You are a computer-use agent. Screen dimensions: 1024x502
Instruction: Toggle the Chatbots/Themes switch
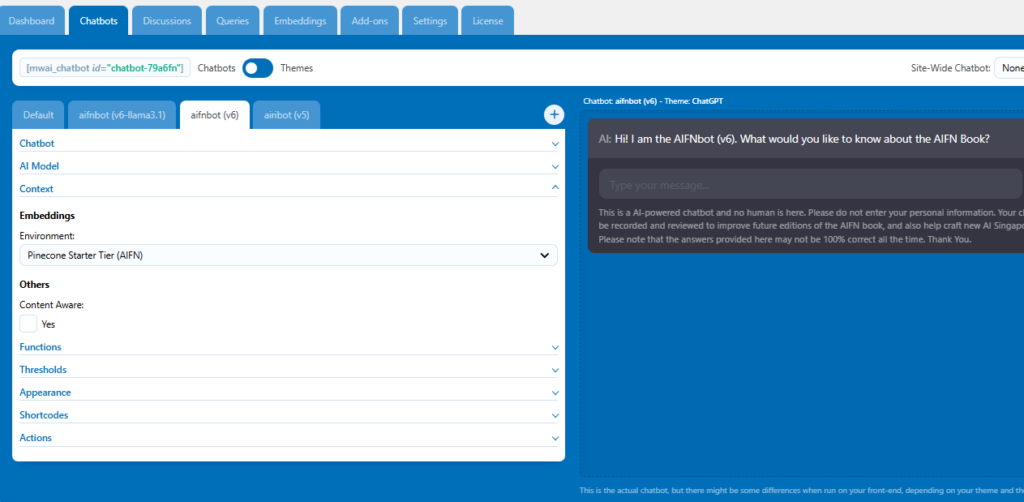(257, 68)
